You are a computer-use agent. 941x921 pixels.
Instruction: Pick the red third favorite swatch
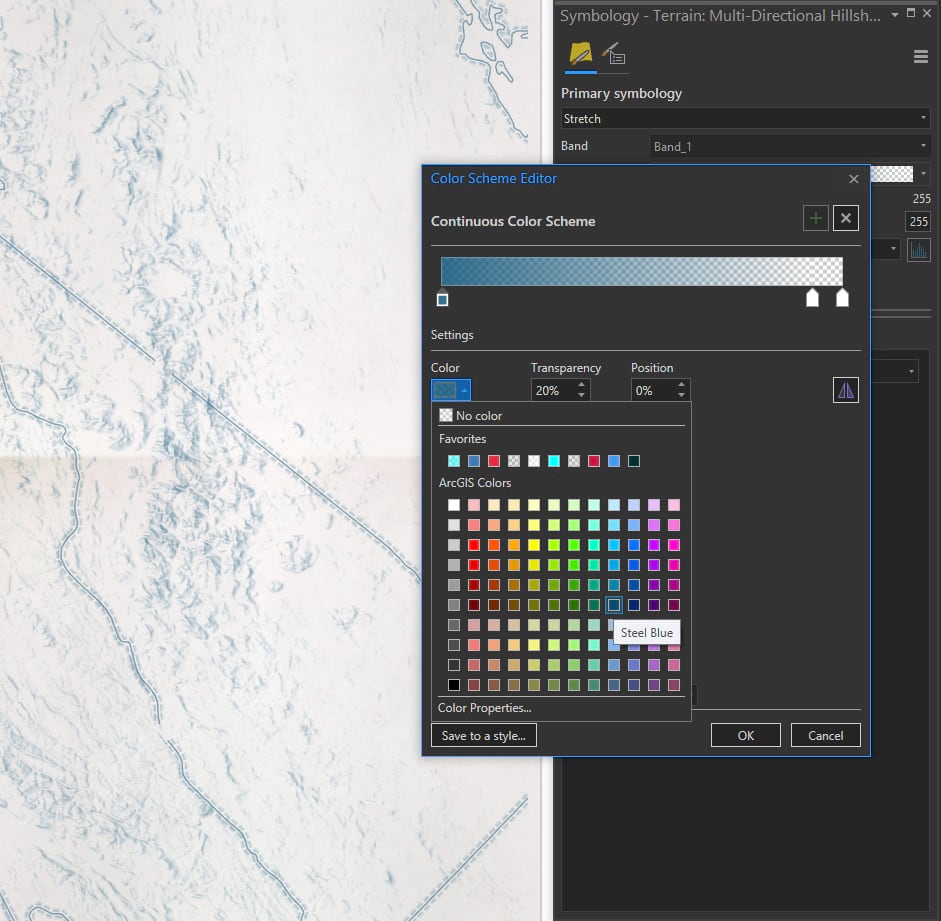click(x=494, y=461)
